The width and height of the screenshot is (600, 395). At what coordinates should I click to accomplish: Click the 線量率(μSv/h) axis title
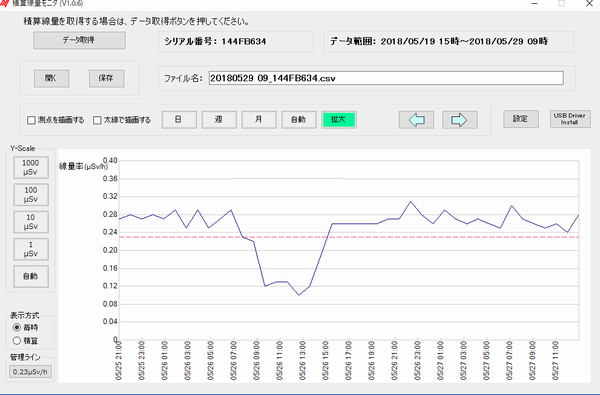[x=83, y=166]
